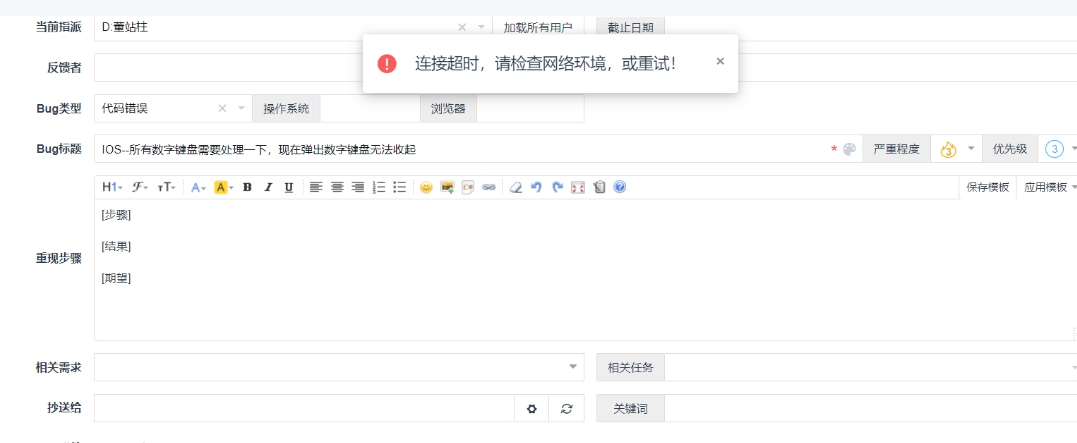This screenshot has height=443, width=1077.
Task: Insert a numbered list
Action: [x=378, y=187]
